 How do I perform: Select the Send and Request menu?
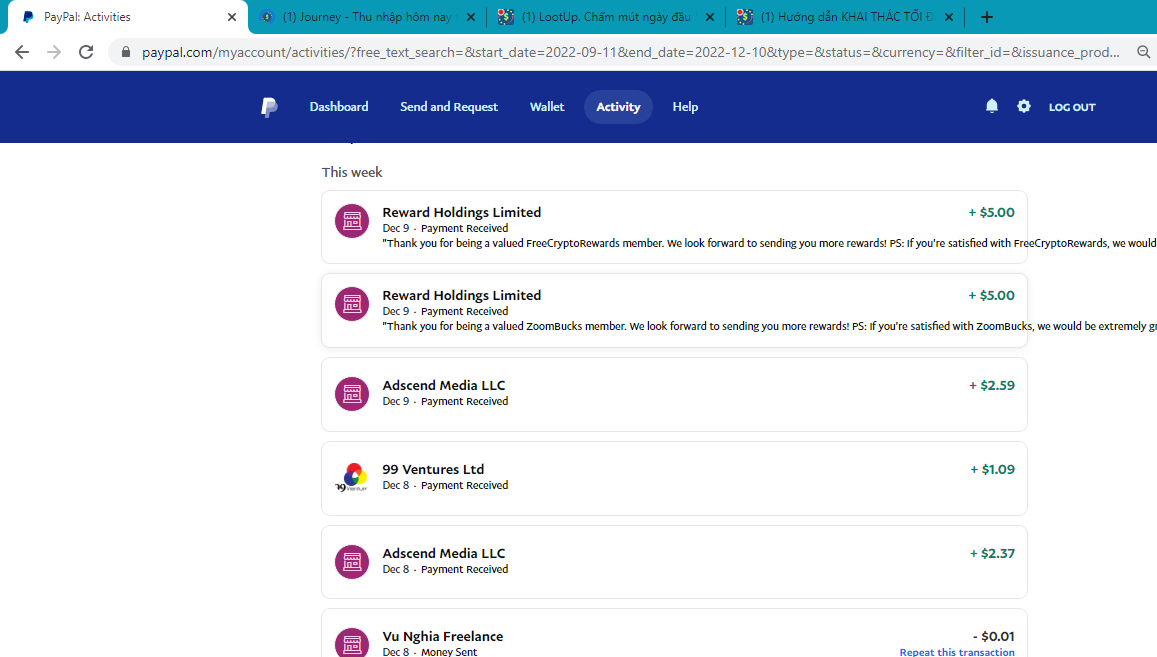(448, 107)
